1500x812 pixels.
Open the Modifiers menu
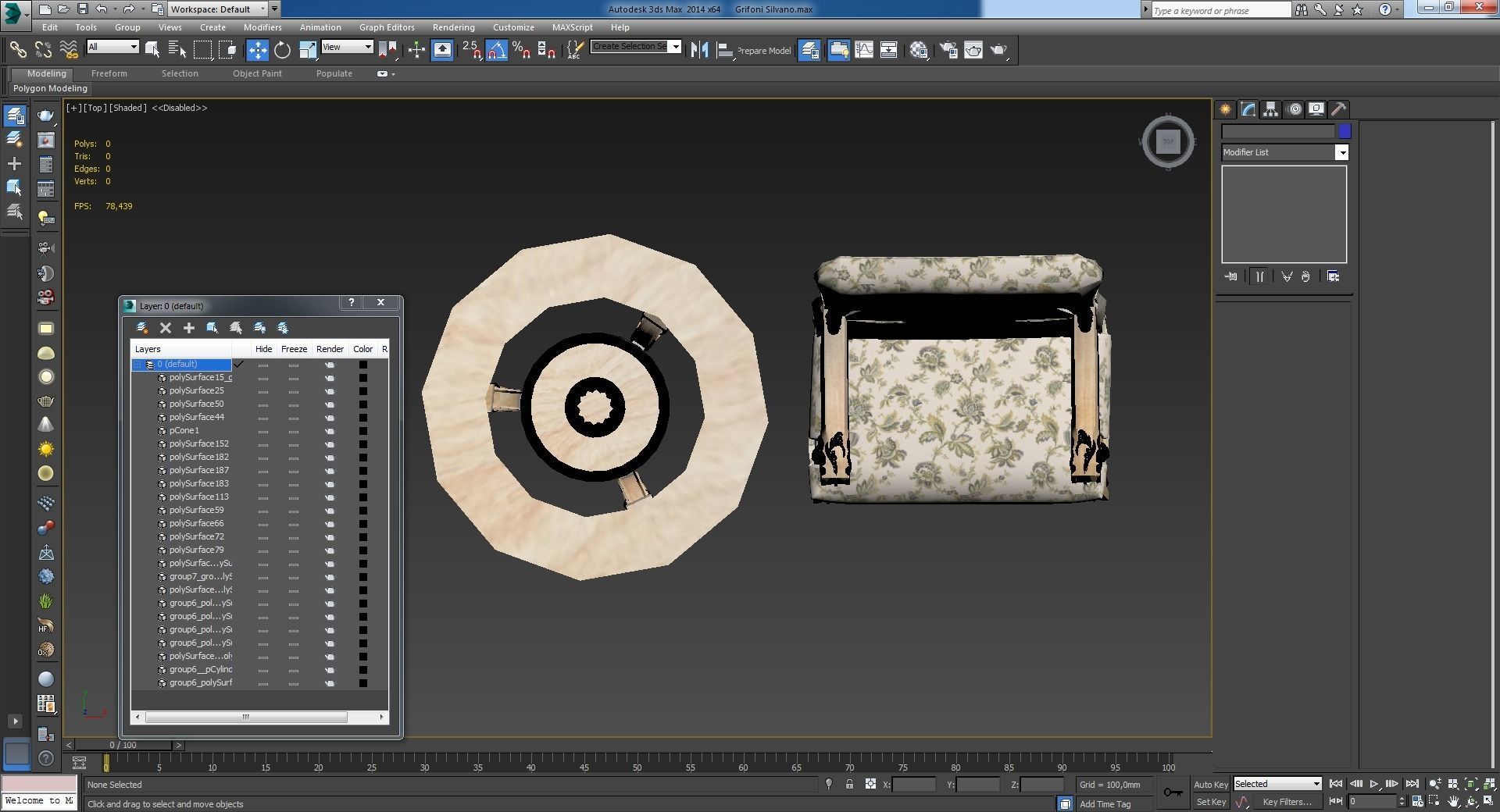[262, 27]
